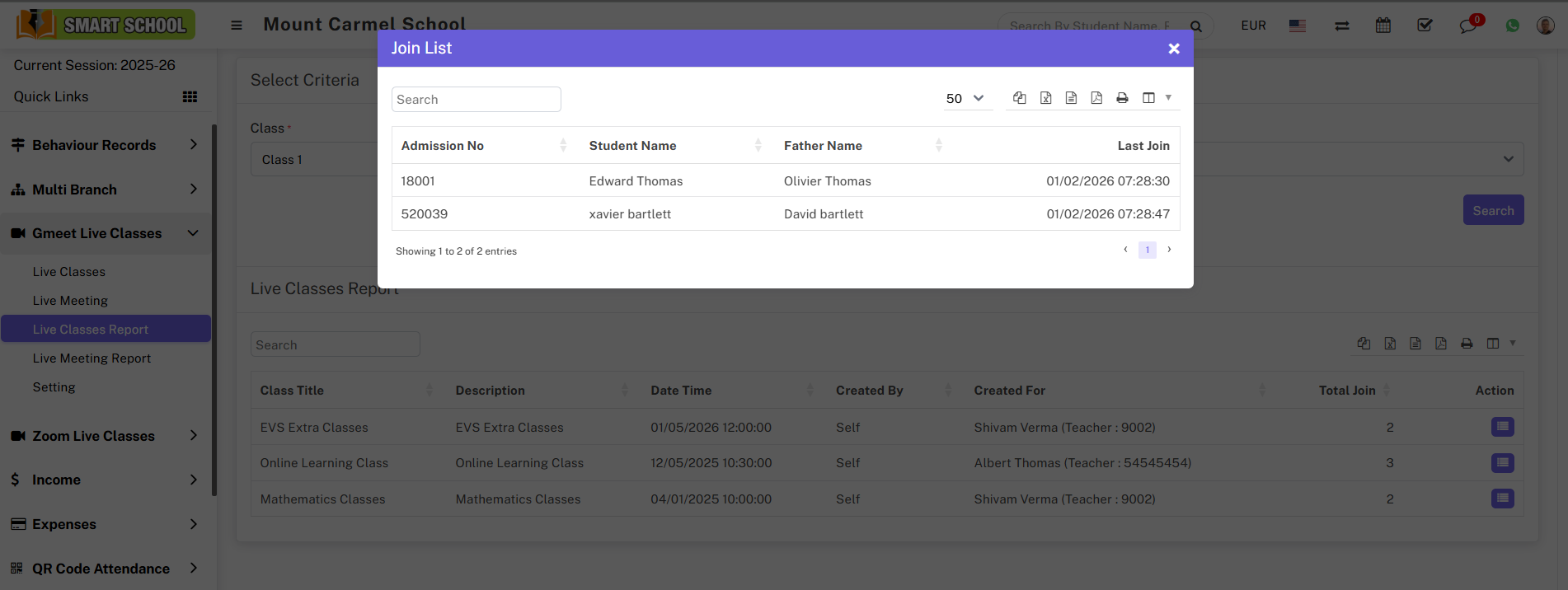Click the Smart School logo
This screenshot has height=590, width=1568.
click(106, 25)
